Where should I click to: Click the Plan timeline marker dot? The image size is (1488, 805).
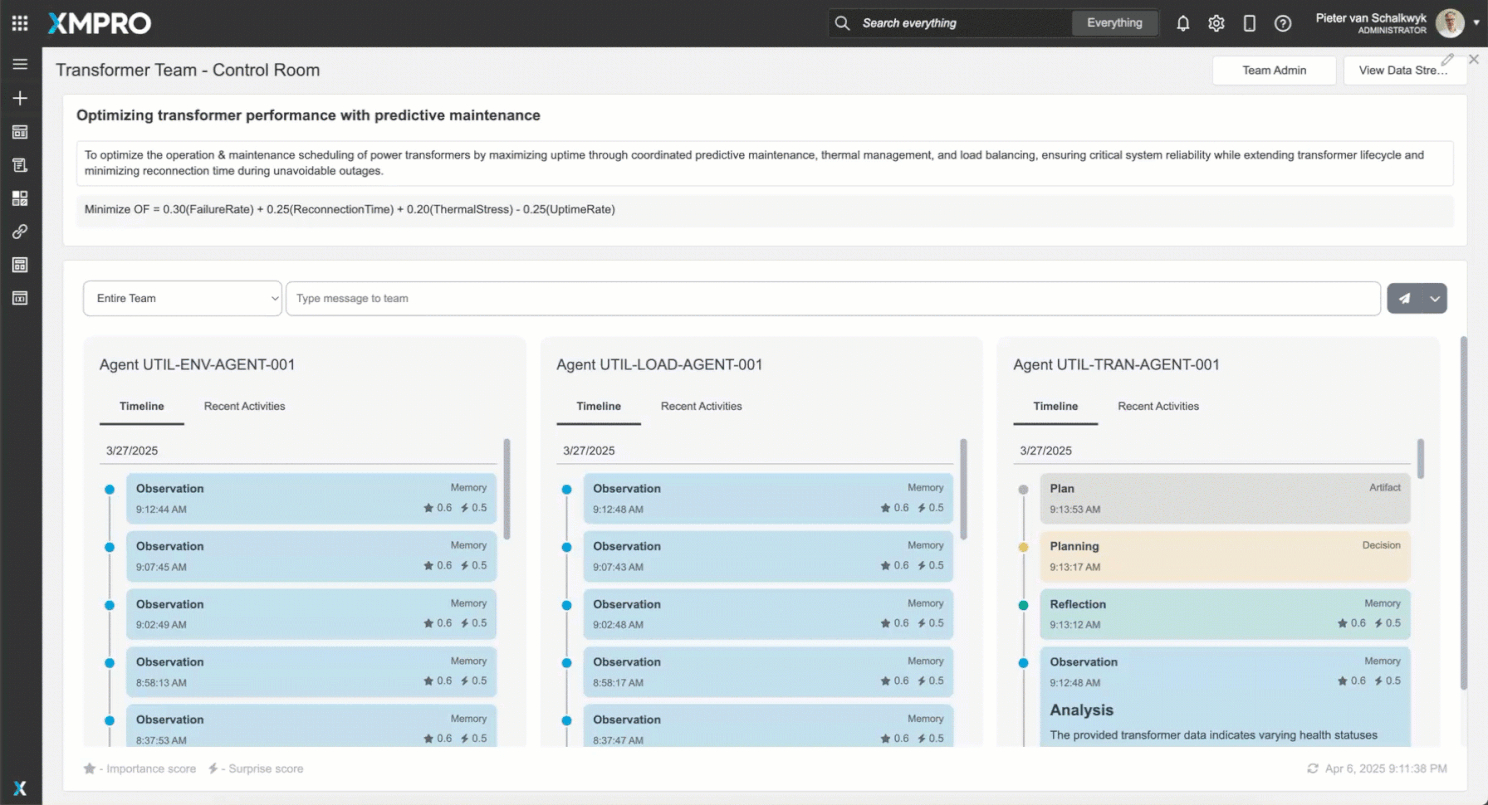[1023, 490]
